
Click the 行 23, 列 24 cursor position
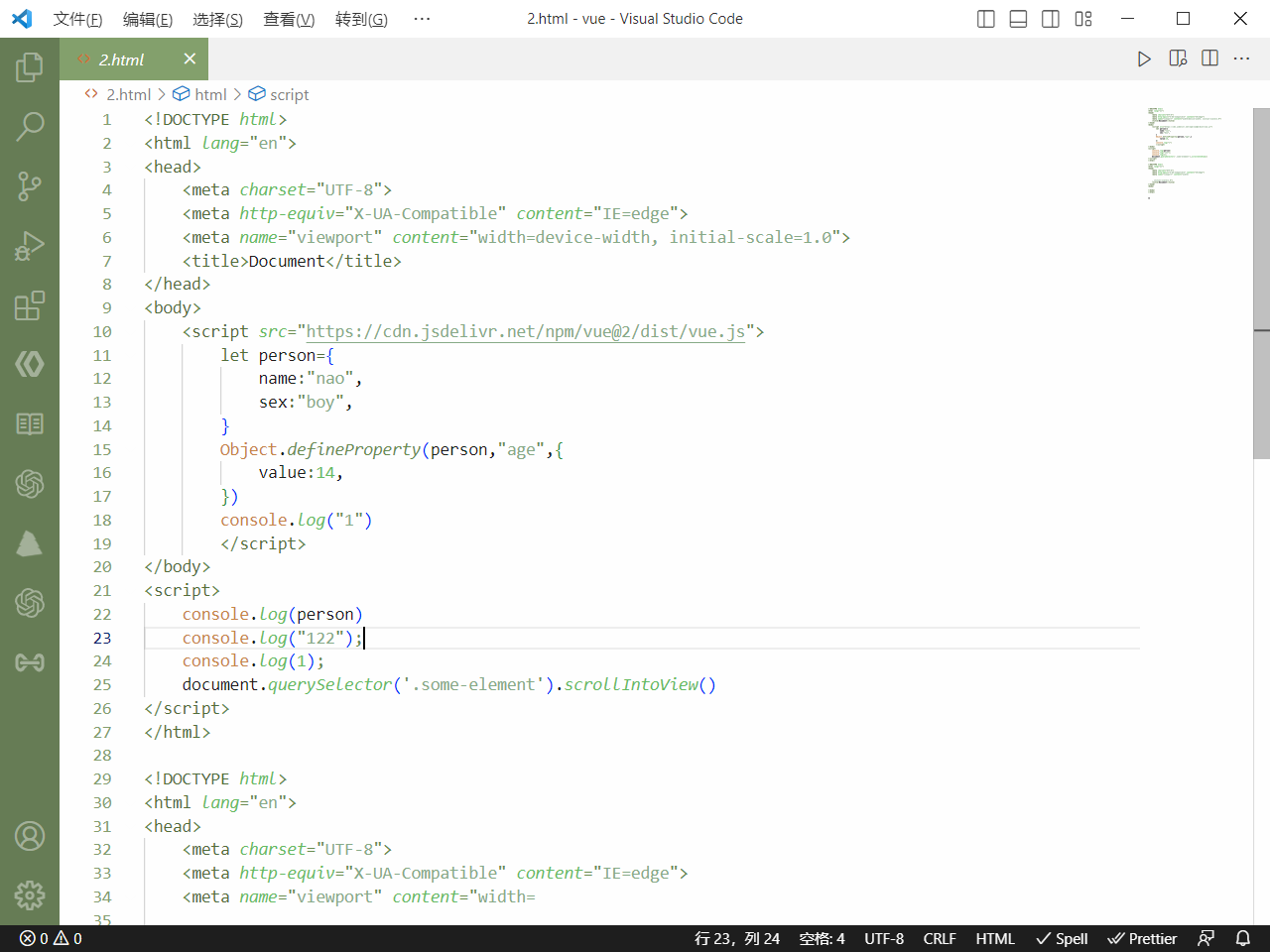737,938
